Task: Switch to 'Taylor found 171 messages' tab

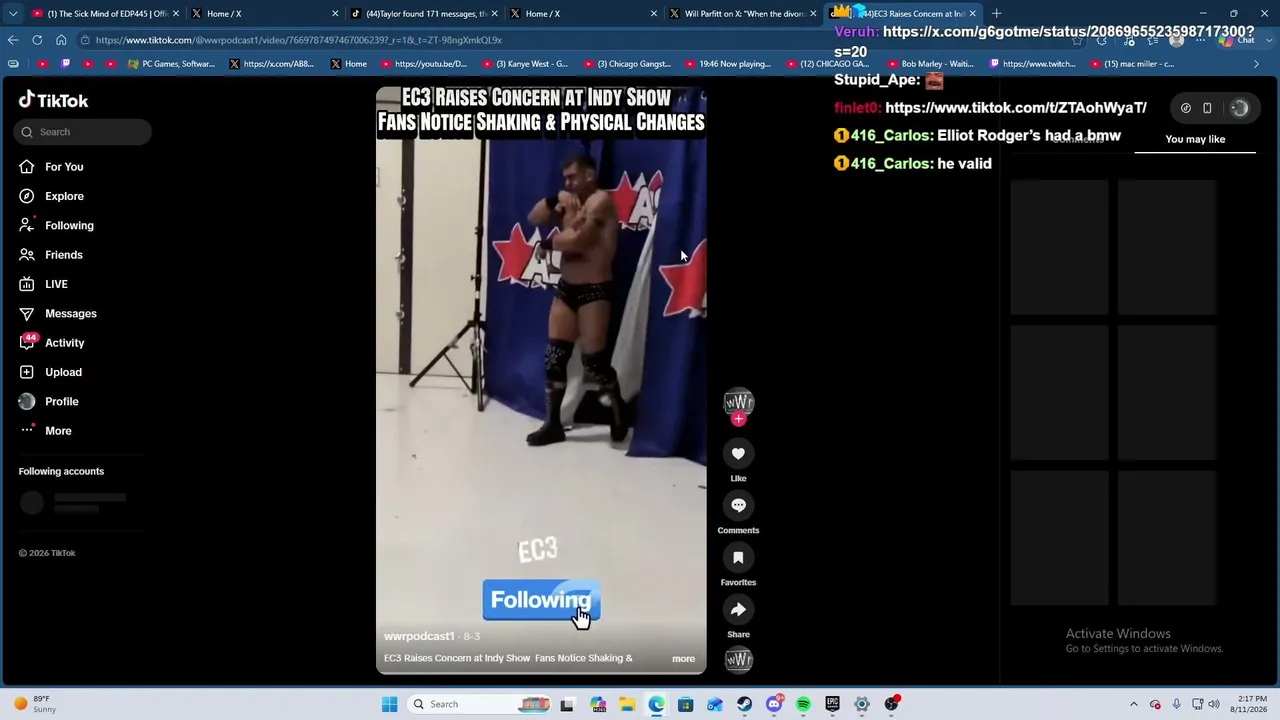Action: (423, 14)
